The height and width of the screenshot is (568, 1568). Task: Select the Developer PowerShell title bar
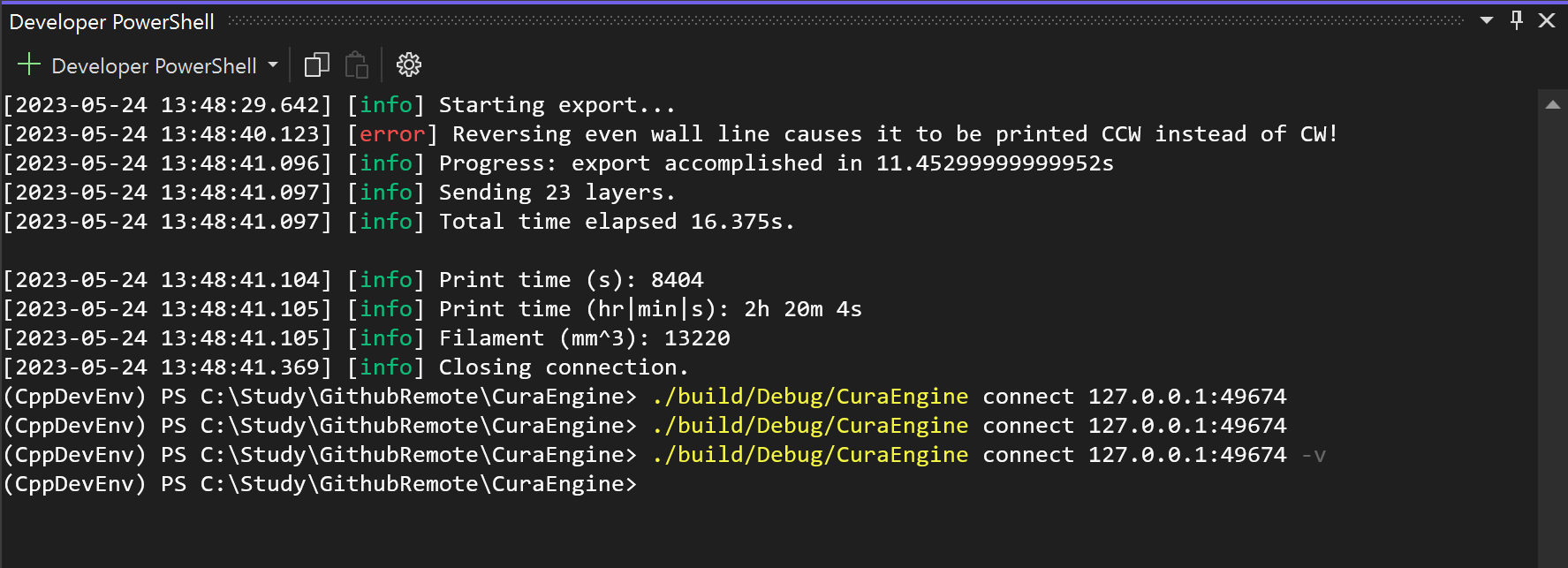click(111, 21)
